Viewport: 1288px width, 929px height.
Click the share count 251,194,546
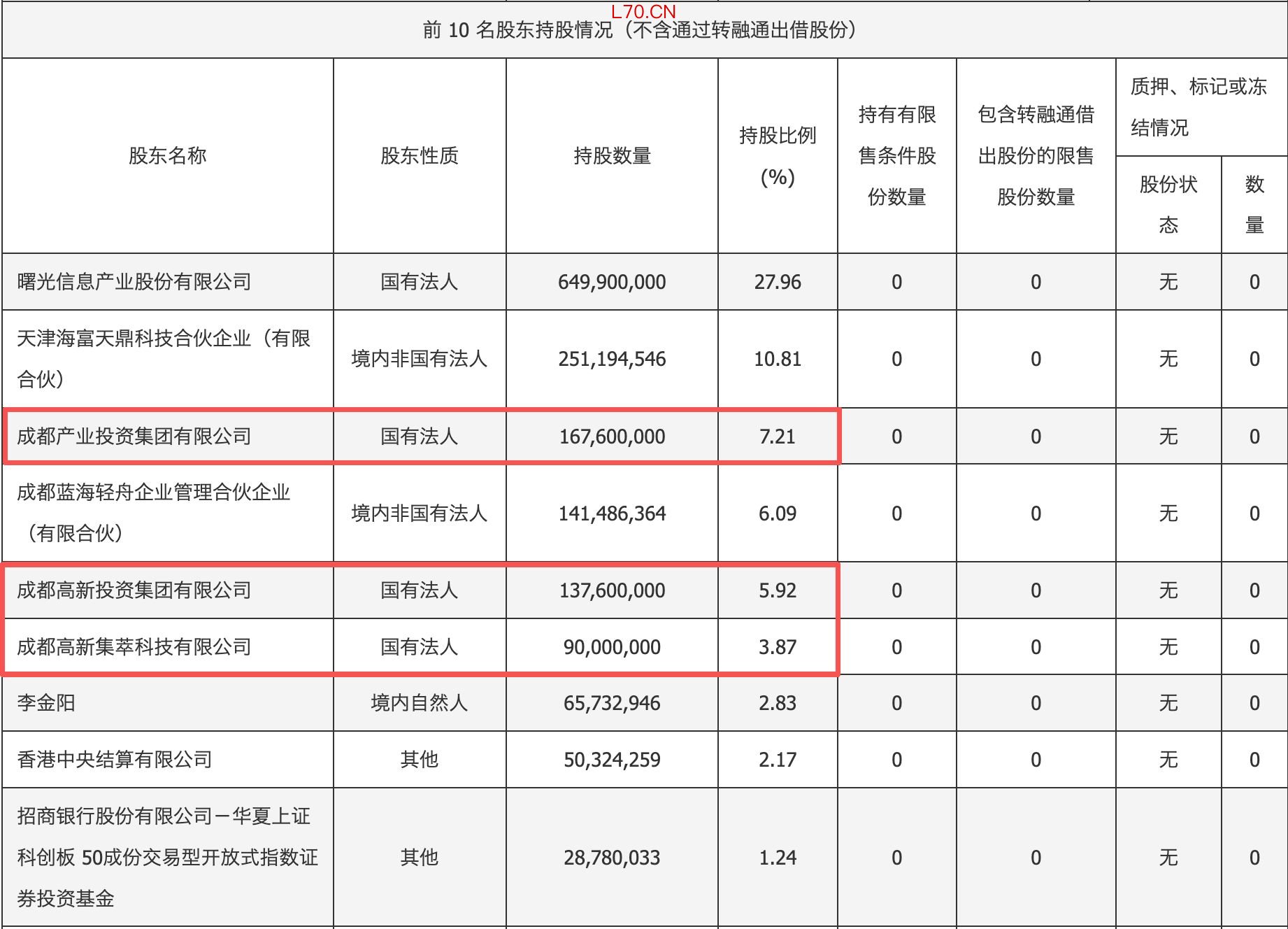point(612,359)
